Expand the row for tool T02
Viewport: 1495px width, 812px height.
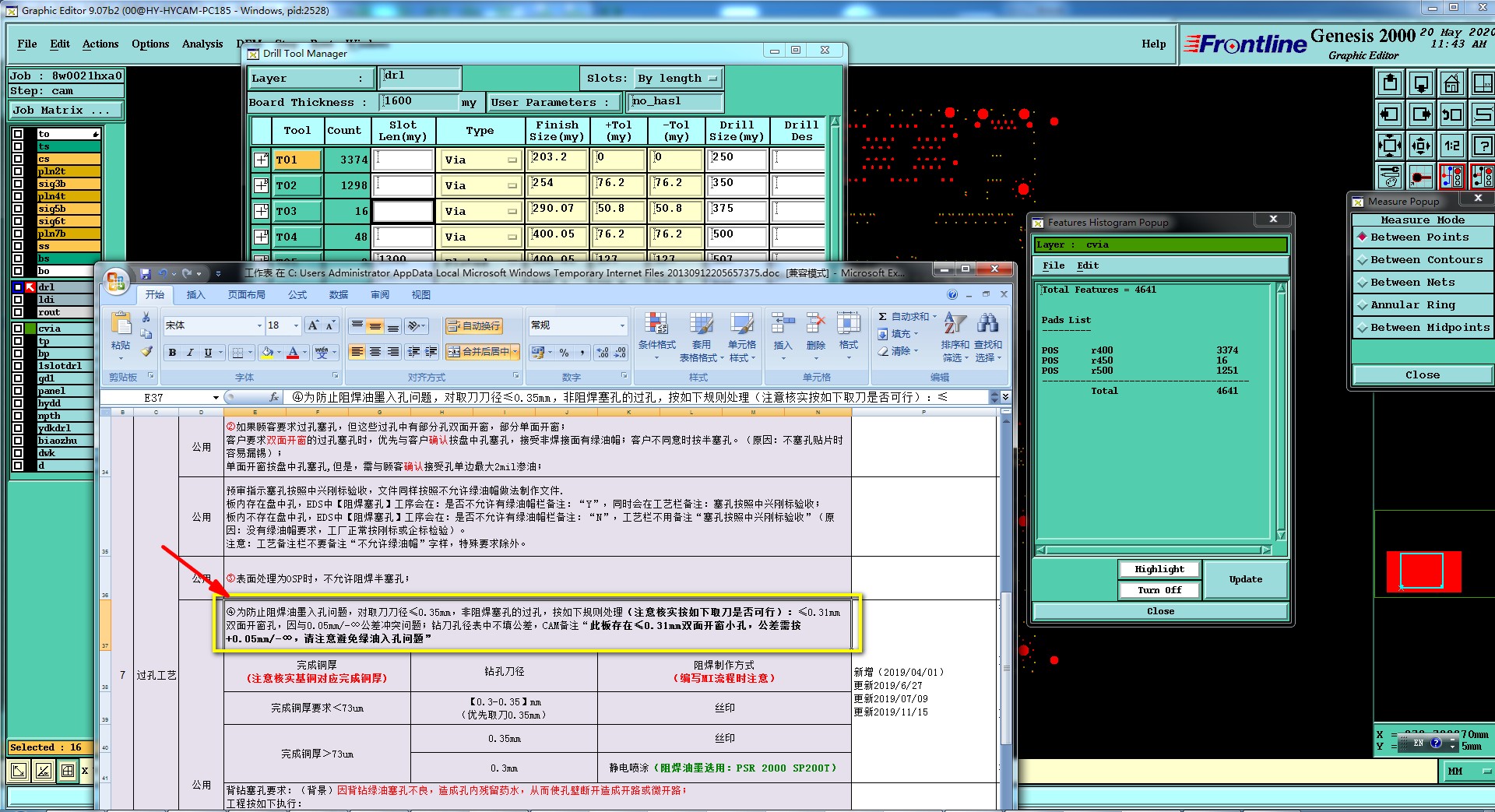pyautogui.click(x=261, y=185)
